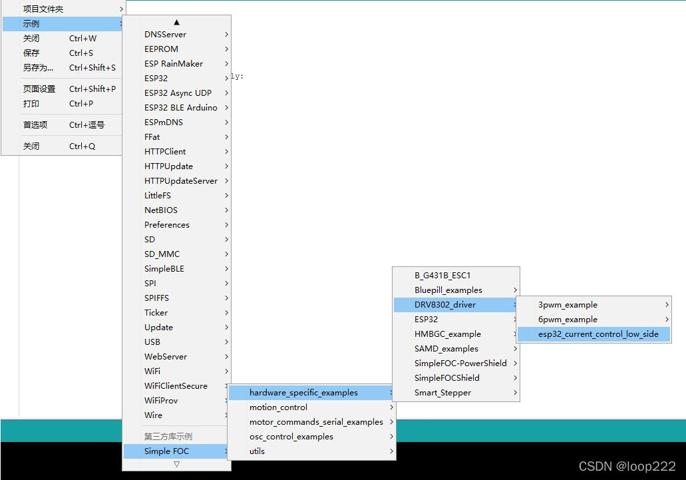Expand arrow beside motion_control

[x=392, y=407]
